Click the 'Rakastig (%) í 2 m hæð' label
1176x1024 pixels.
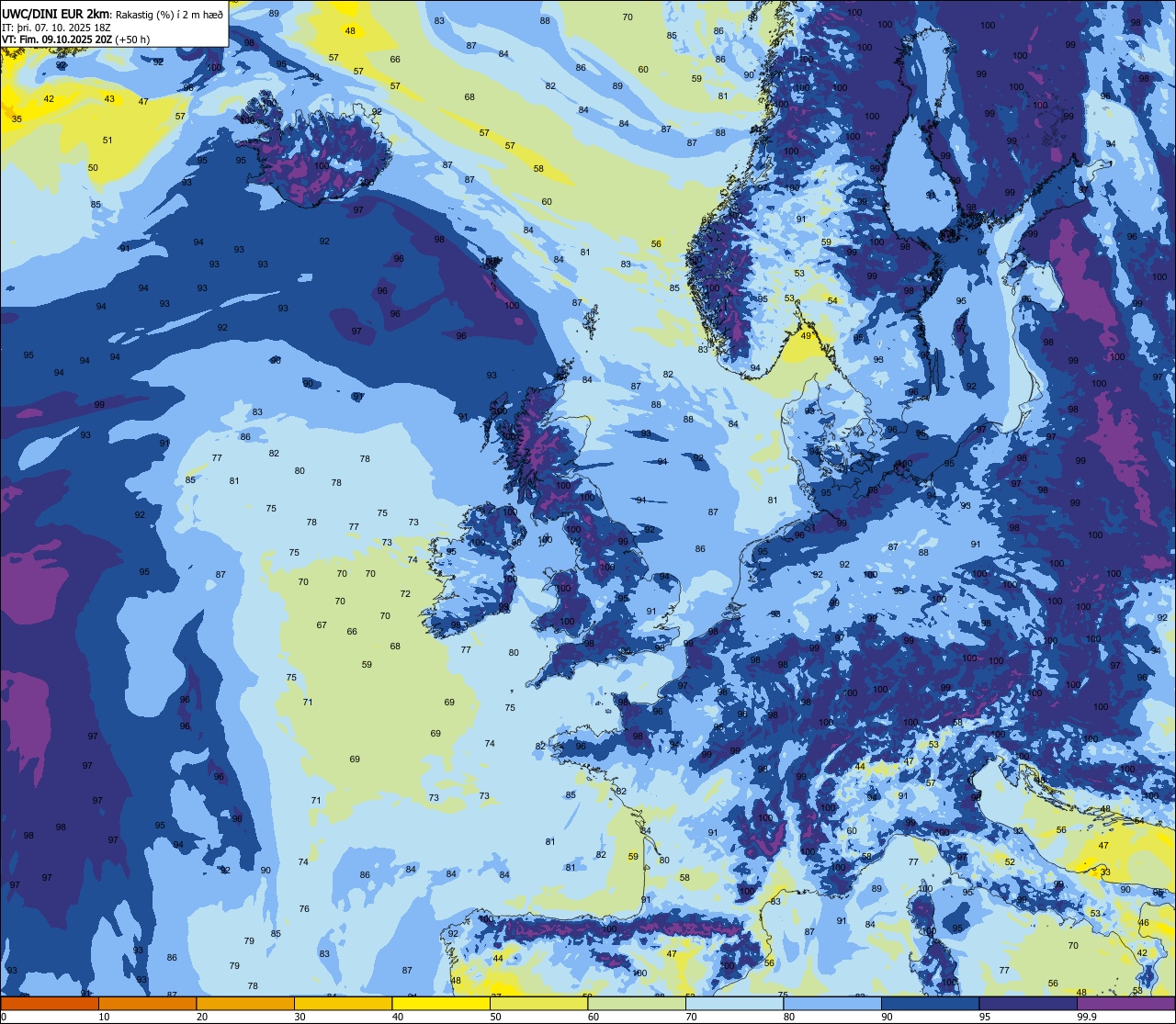tap(169, 14)
